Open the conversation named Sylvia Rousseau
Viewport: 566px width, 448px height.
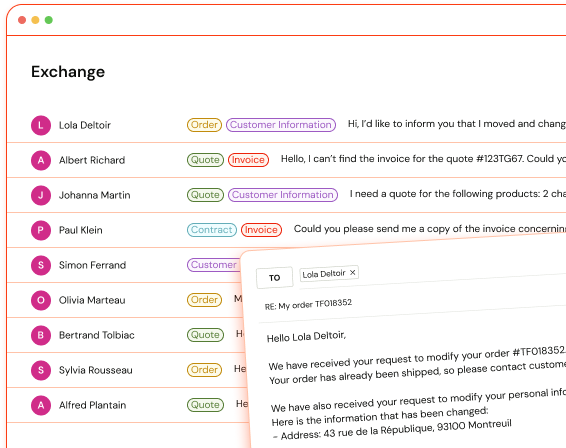tap(96, 370)
